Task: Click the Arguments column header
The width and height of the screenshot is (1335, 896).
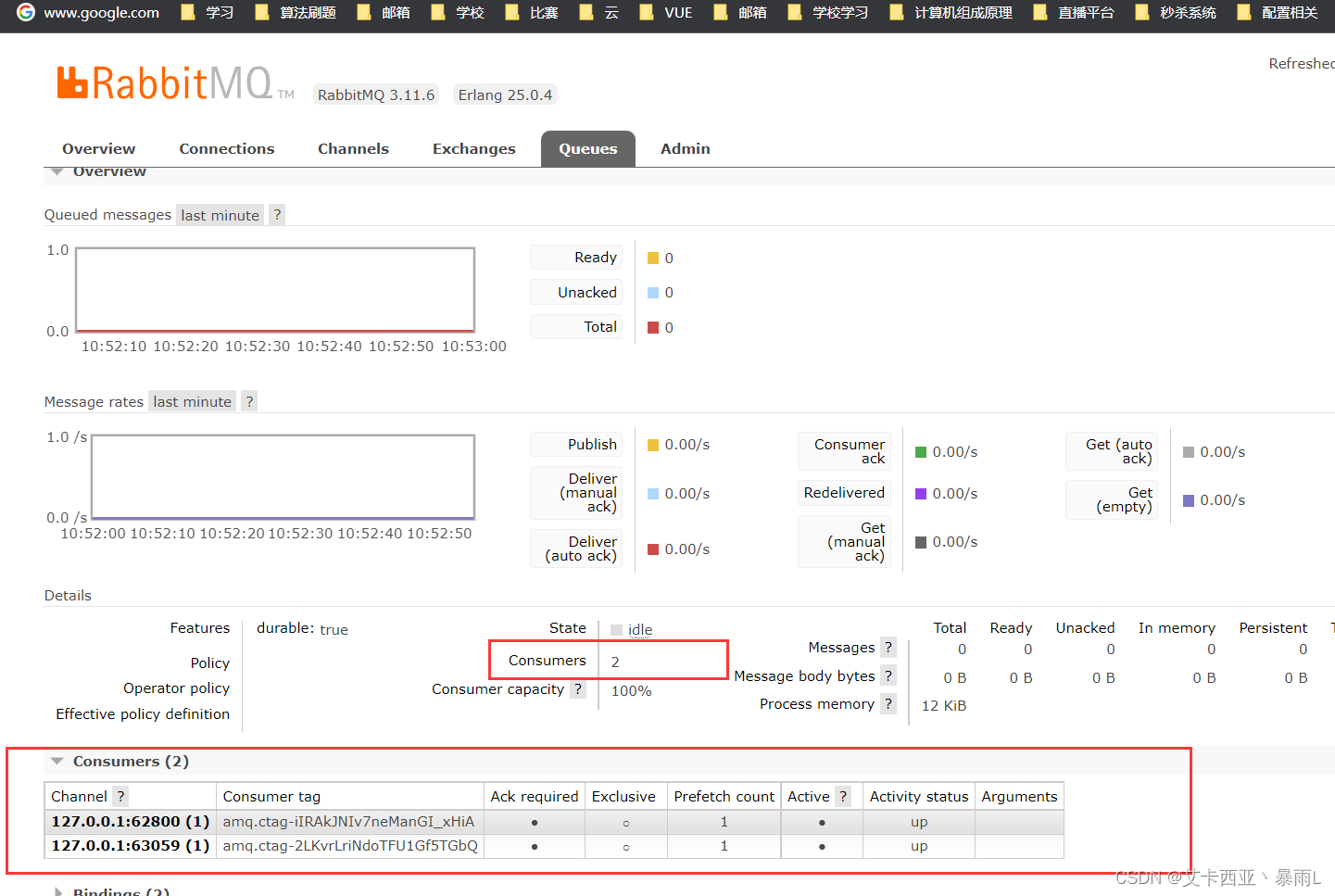Action: coord(1019,797)
